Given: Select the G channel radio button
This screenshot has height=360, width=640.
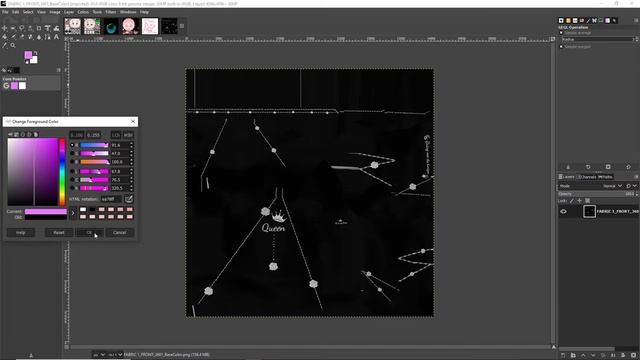Looking at the screenshot, I should coord(72,153).
